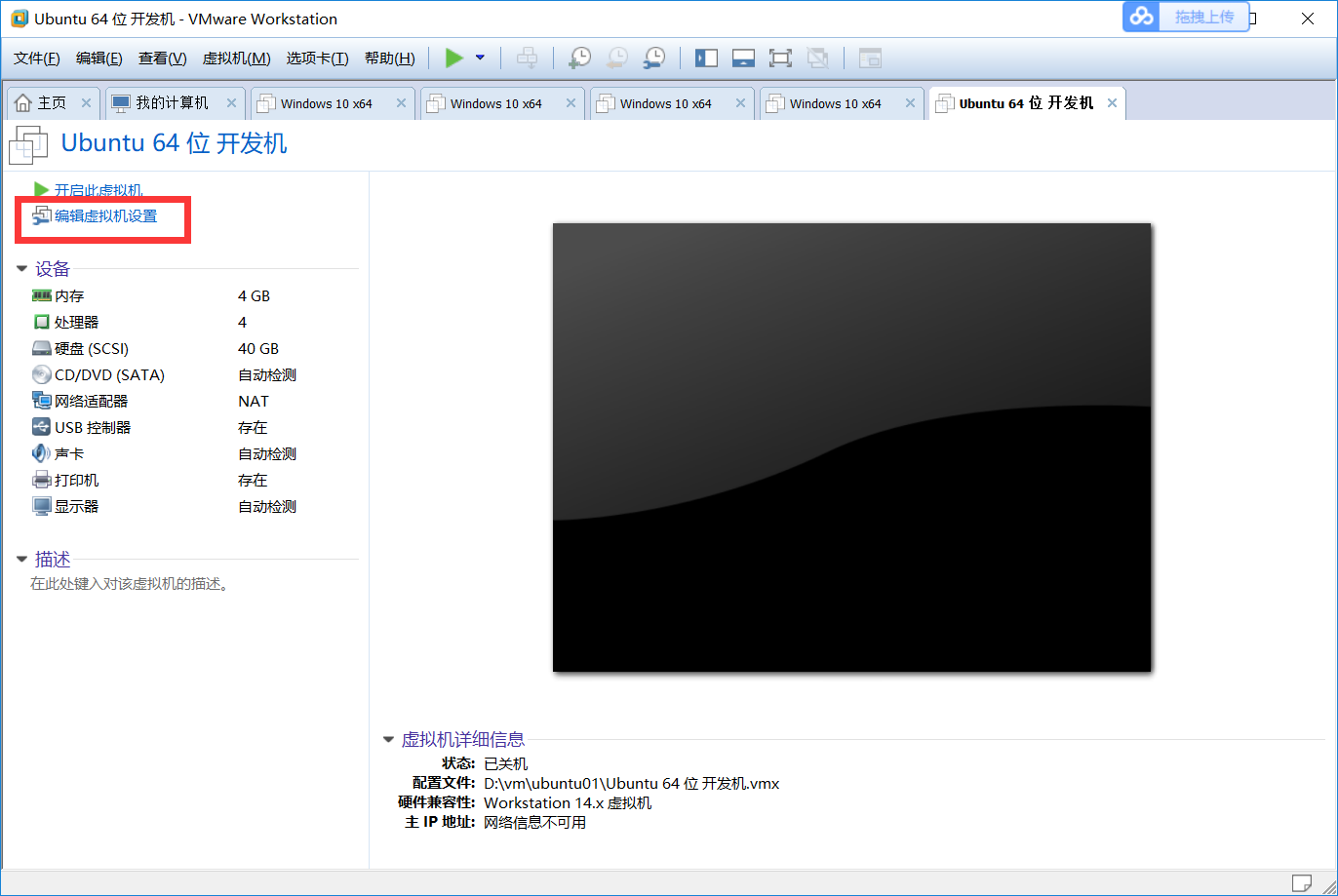Click the 4 GB memory value

coord(254,295)
